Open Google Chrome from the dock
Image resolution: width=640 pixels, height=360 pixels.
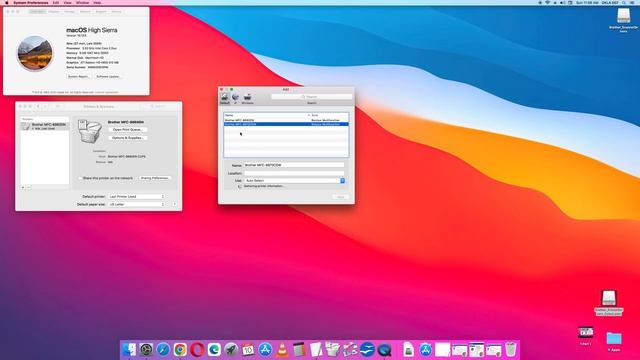[180, 349]
